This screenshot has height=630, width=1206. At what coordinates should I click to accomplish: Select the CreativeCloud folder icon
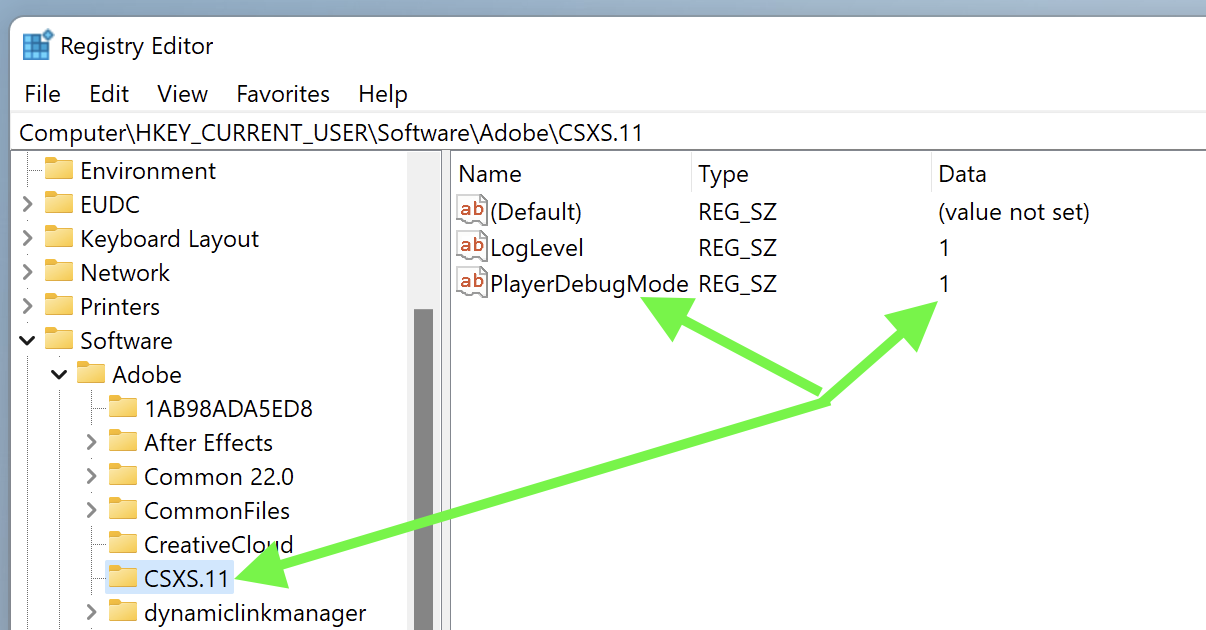point(123,544)
